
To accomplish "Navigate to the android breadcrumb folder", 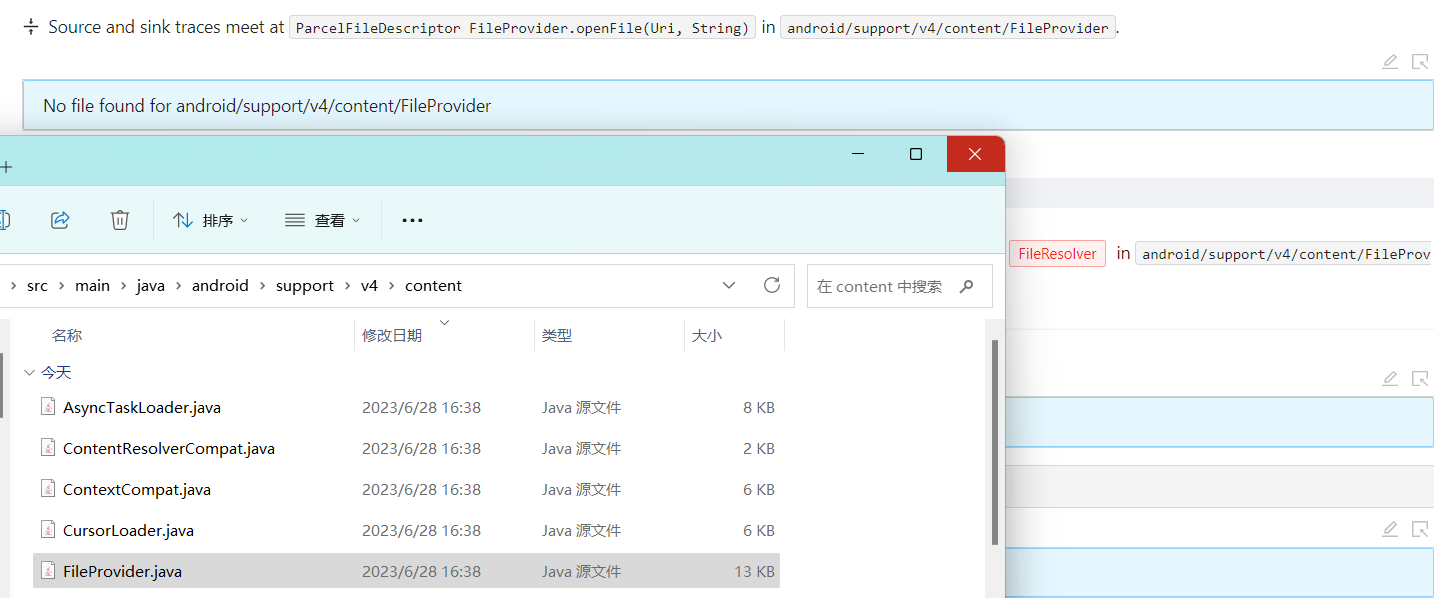I will (220, 285).
